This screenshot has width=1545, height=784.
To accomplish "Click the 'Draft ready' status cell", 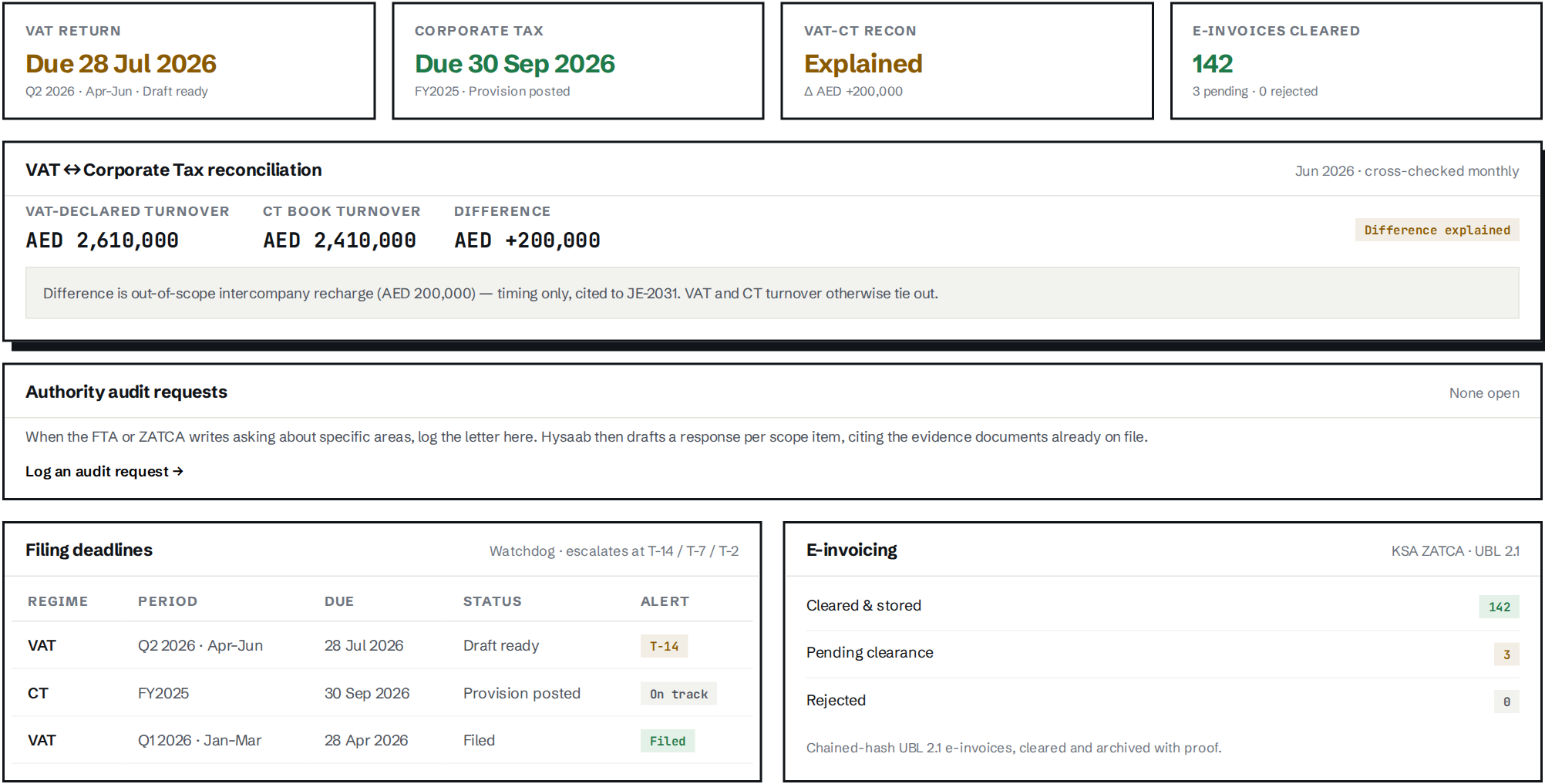I will [501, 645].
